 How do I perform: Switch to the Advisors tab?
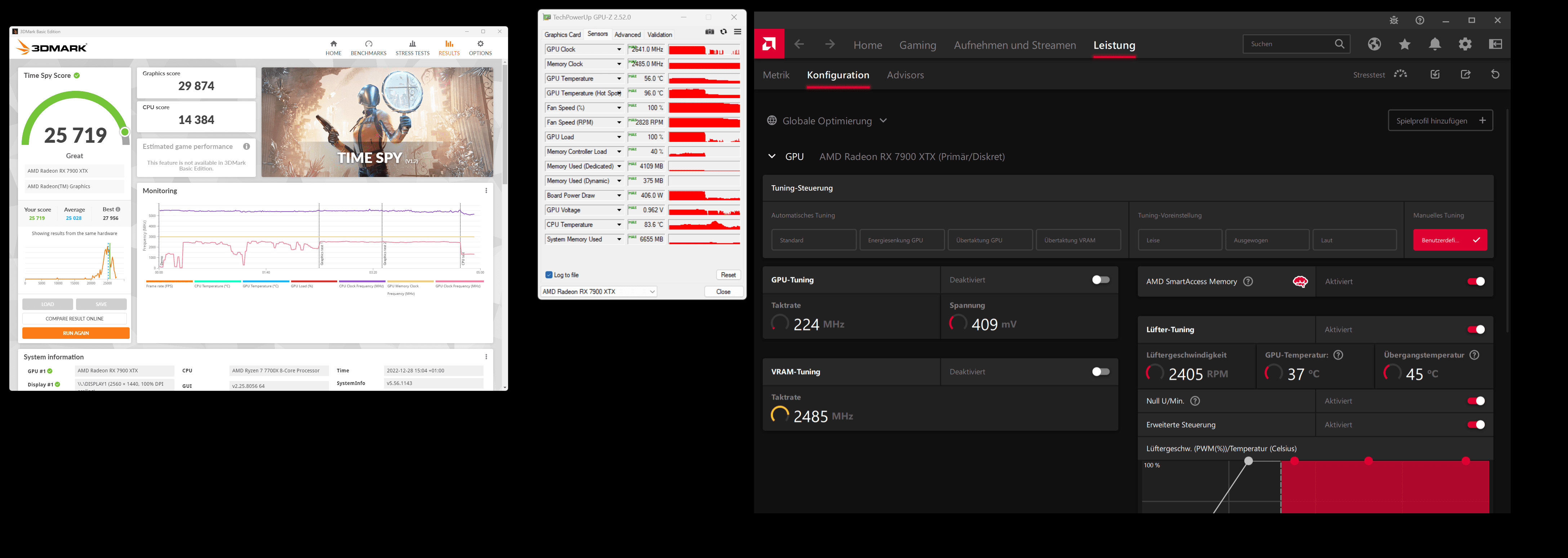905,75
